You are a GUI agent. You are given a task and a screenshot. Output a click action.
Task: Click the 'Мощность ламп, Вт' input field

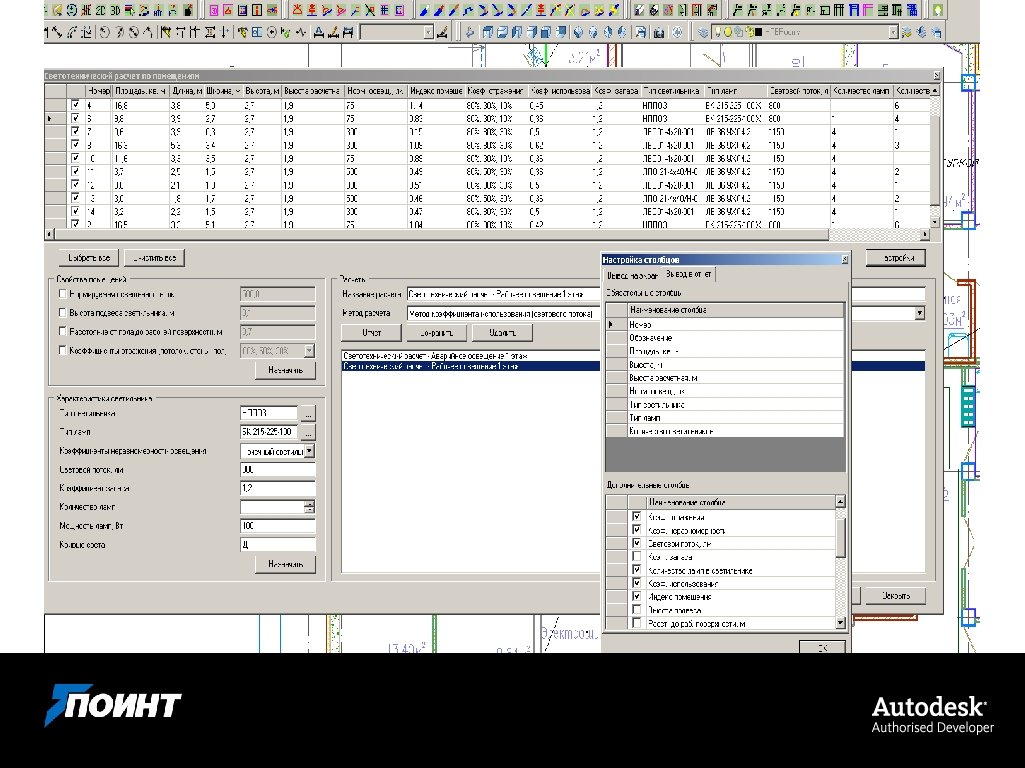277,526
